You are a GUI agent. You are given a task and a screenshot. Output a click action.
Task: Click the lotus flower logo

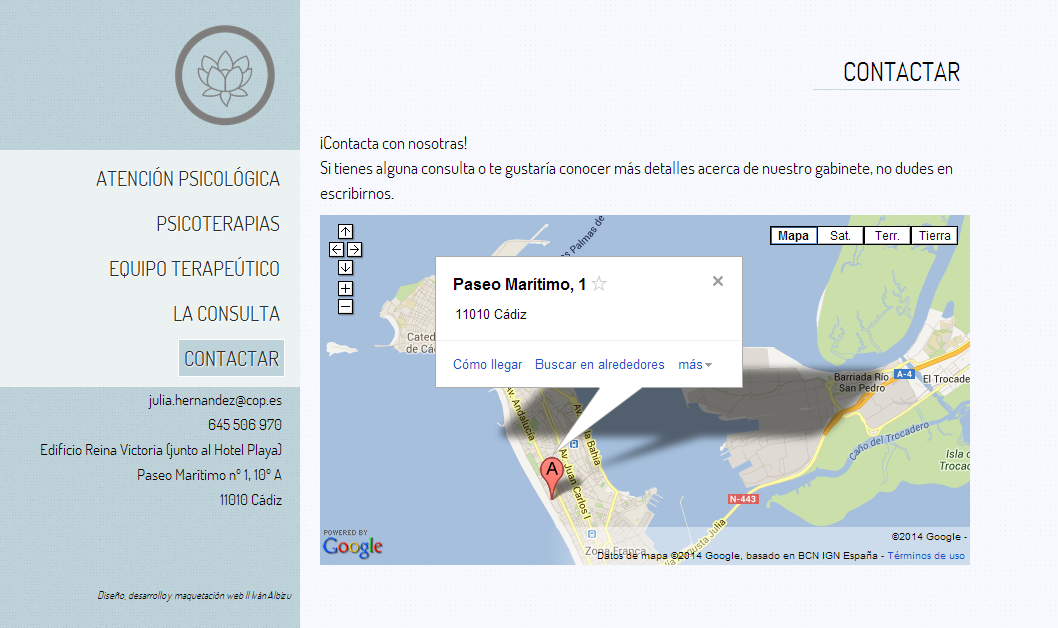(225, 75)
